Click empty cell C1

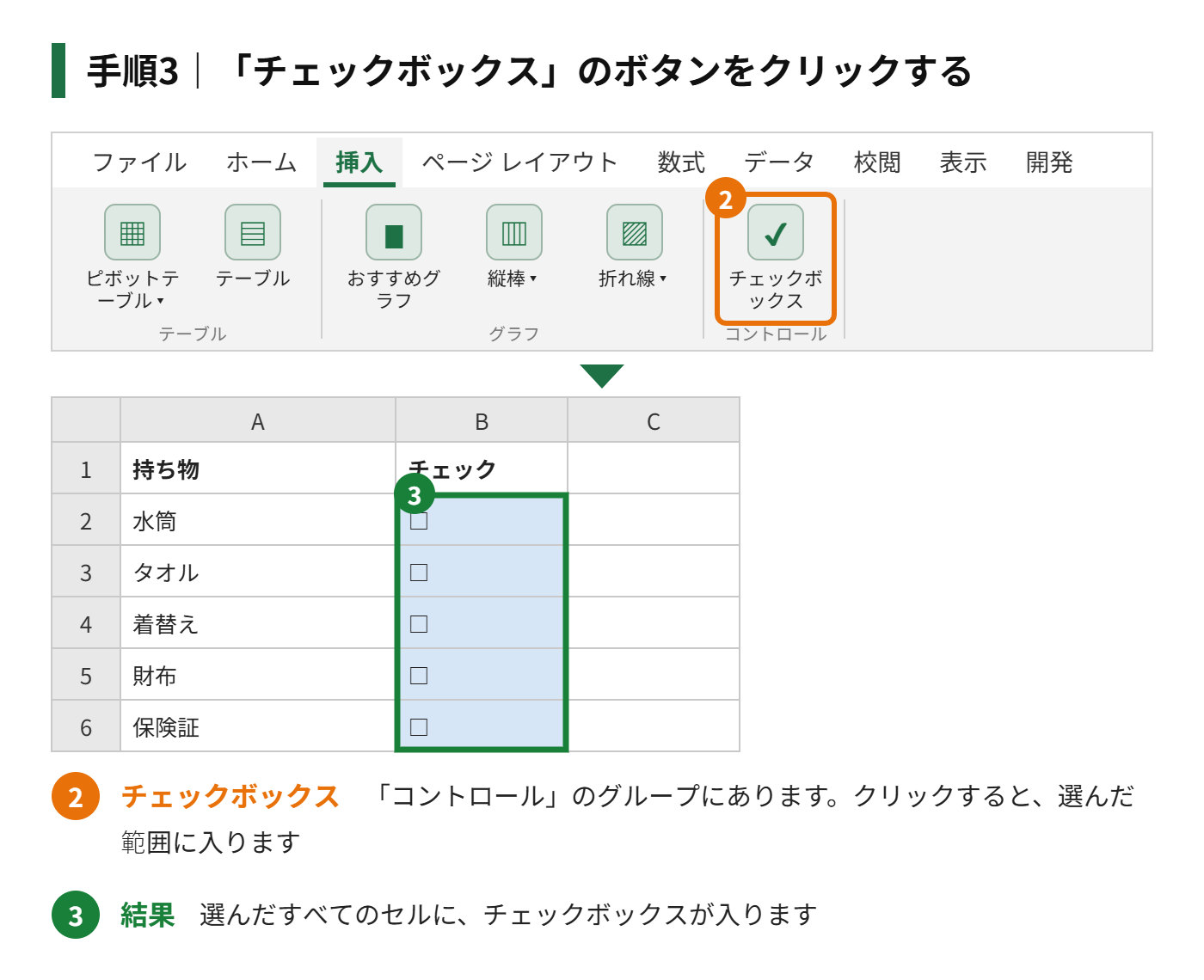click(x=654, y=469)
